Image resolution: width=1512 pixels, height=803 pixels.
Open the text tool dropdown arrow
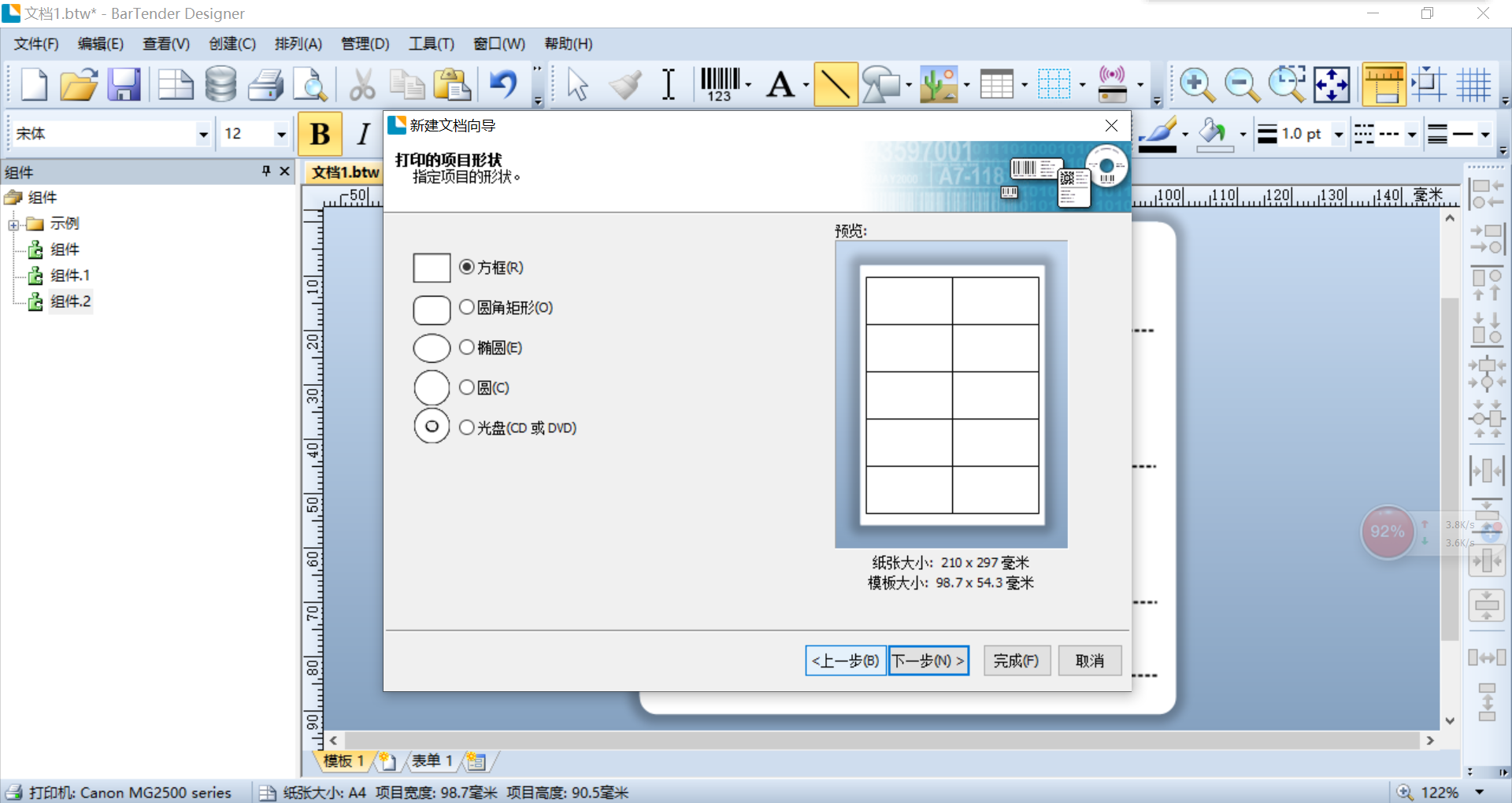806,85
